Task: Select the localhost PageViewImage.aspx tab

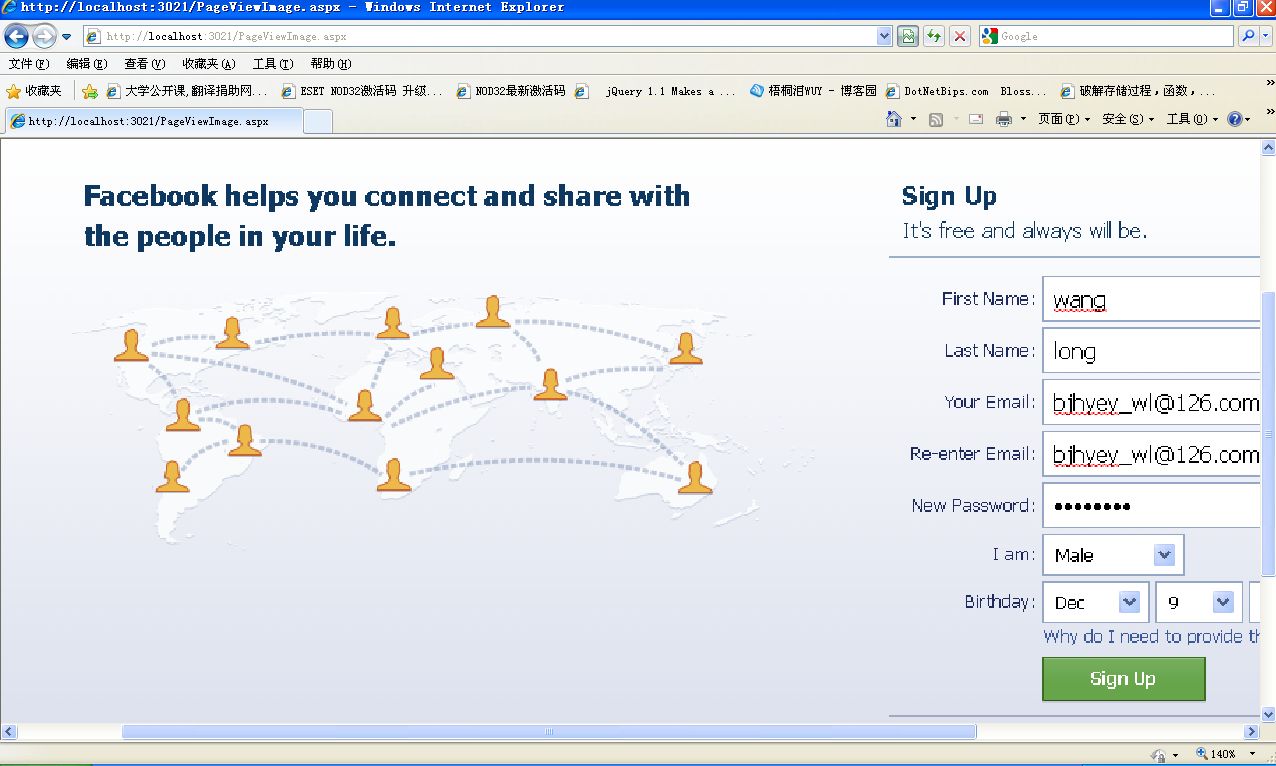Action: [x=152, y=121]
